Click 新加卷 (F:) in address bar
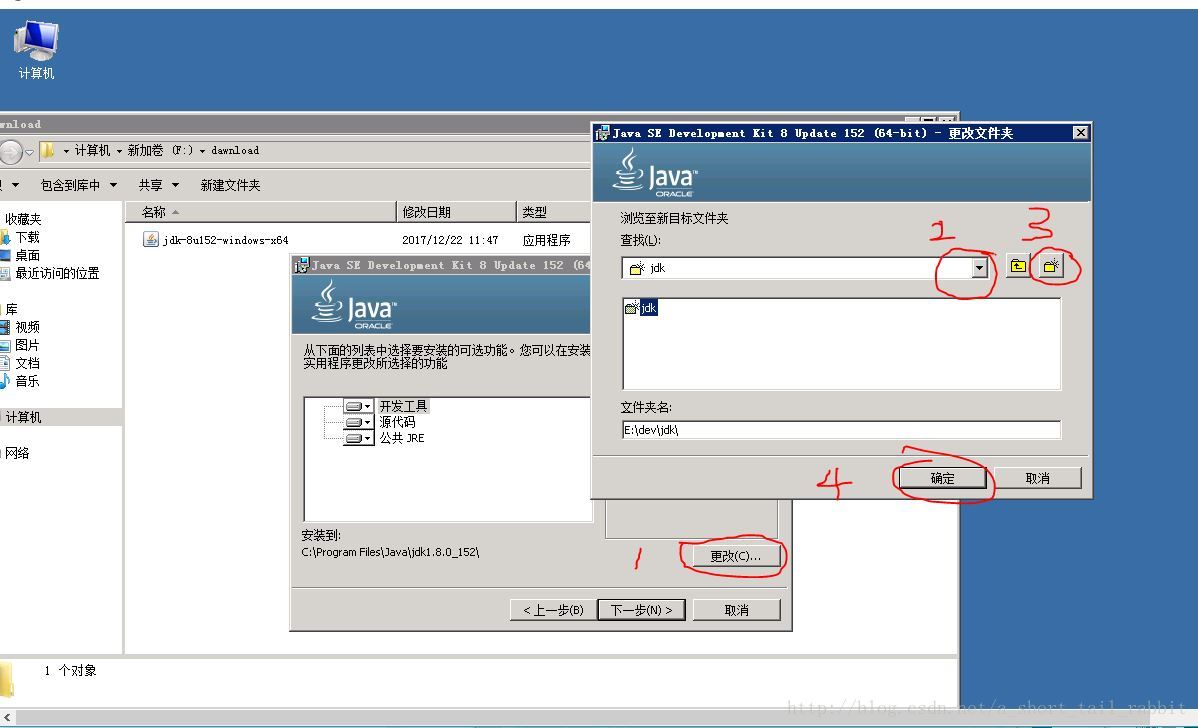The height and width of the screenshot is (728, 1198). pyautogui.click(x=160, y=150)
